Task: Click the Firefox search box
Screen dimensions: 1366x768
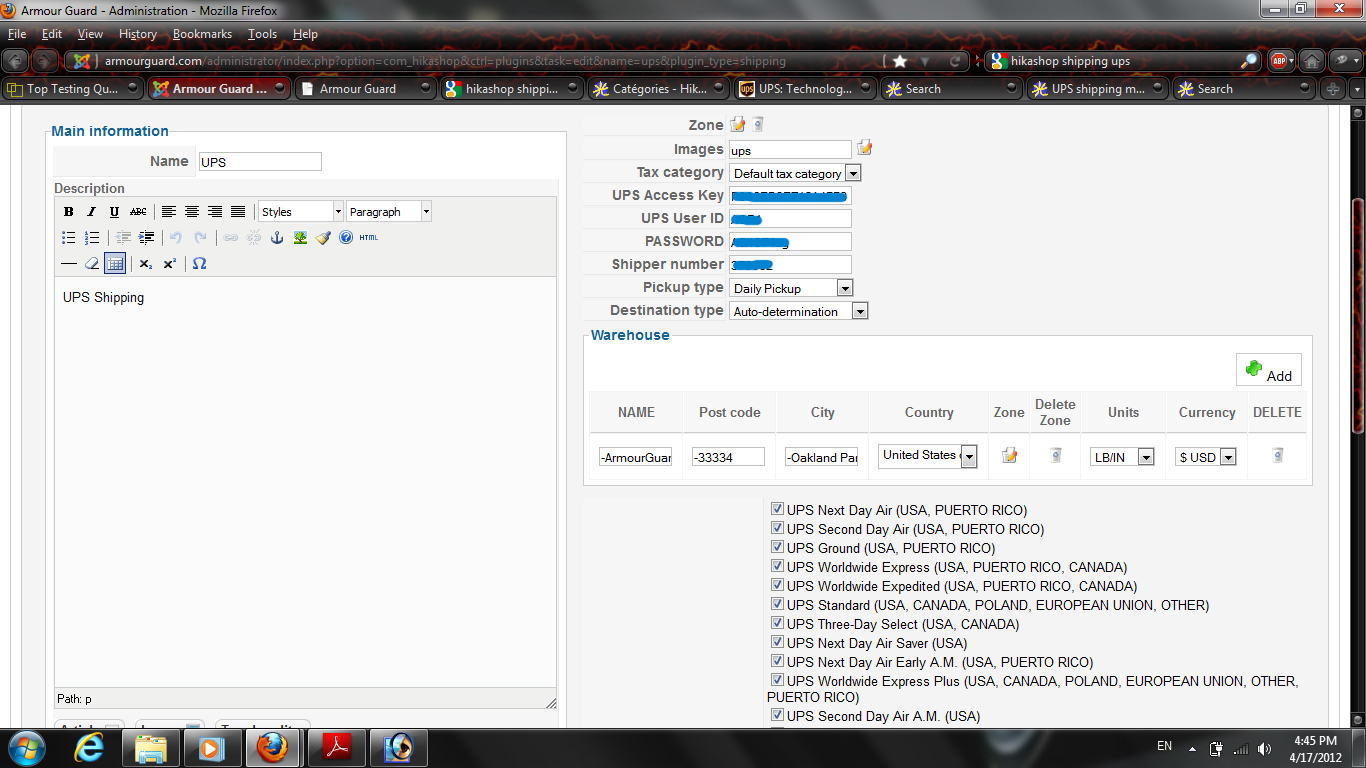Action: coord(1122,61)
